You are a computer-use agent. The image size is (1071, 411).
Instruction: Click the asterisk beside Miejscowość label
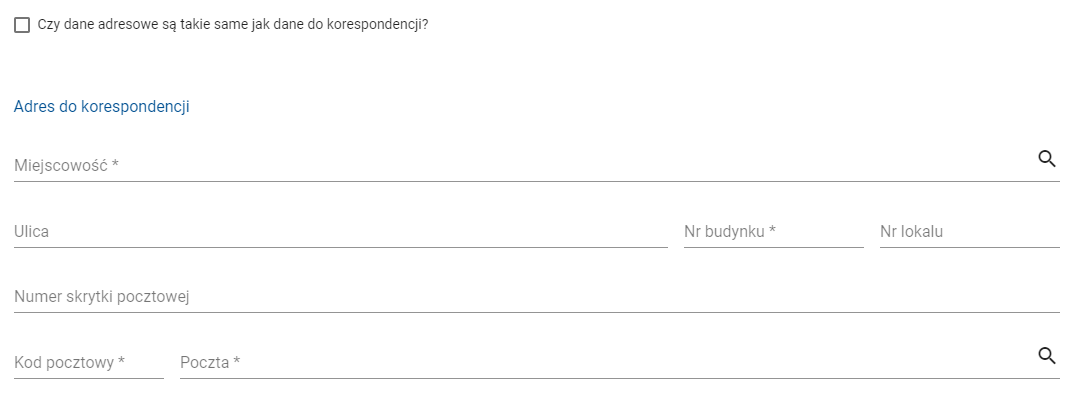point(115,165)
